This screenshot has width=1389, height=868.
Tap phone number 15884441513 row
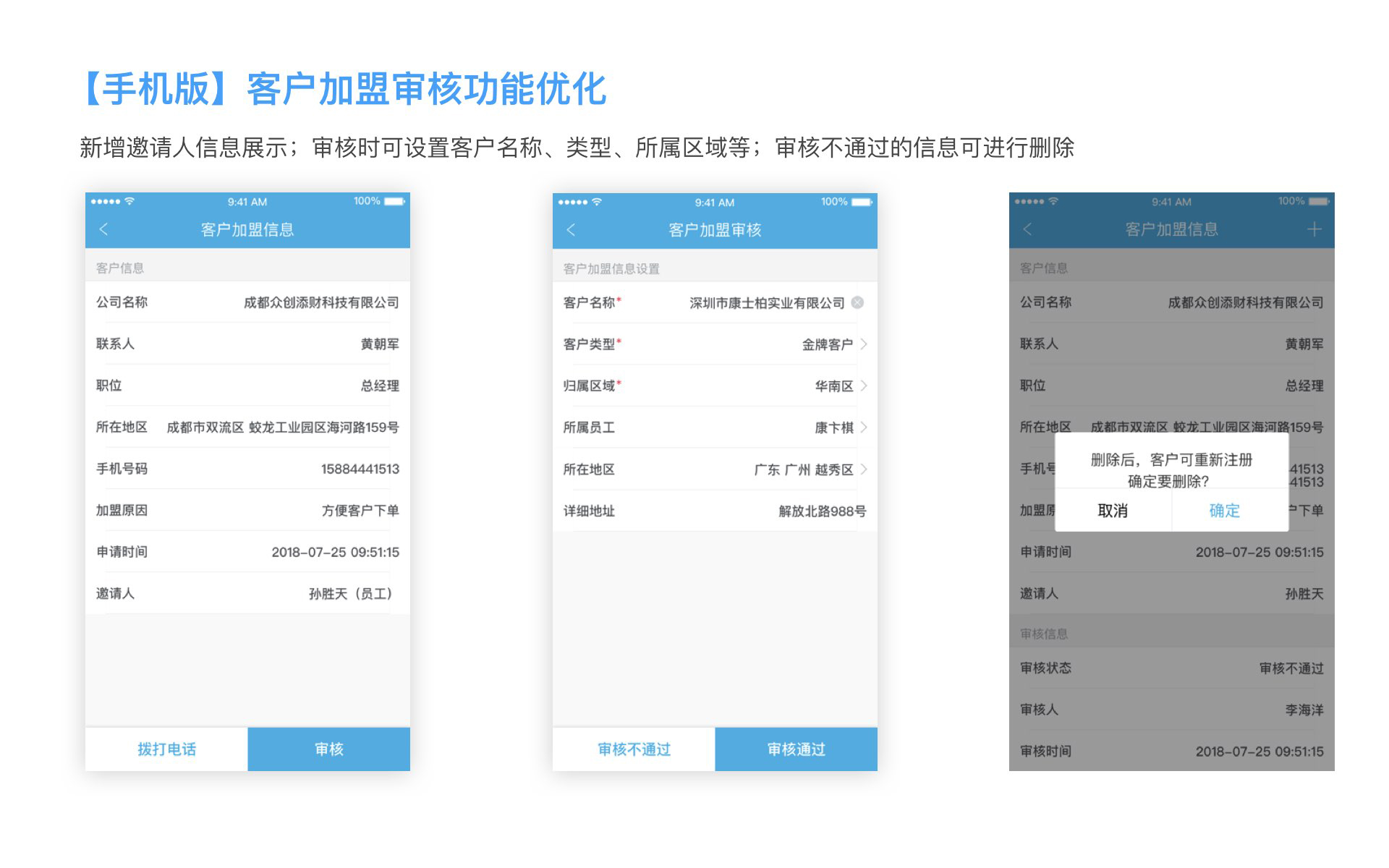[x=360, y=469]
